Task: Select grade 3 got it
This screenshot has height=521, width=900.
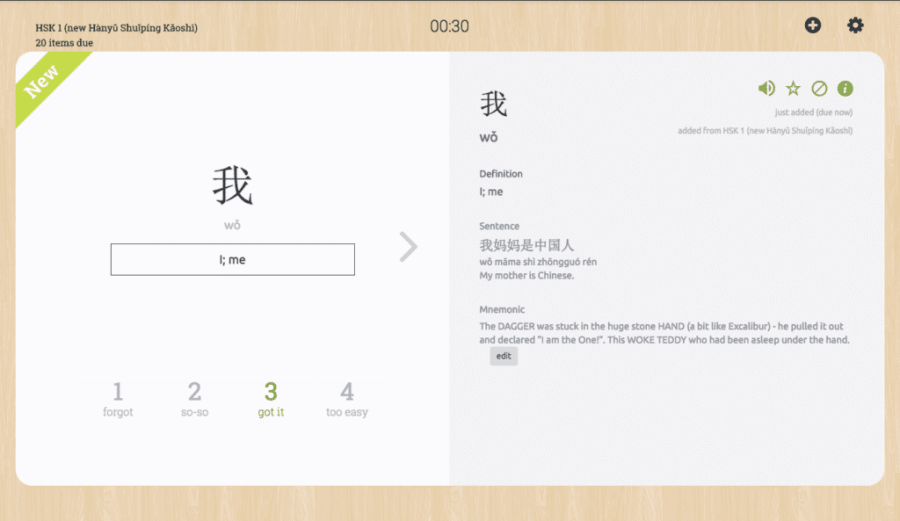Action: 271,399
